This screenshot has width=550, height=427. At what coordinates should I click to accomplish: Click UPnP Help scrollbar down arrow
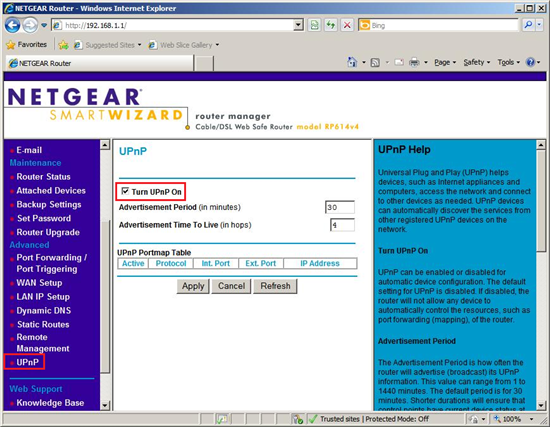541,406
